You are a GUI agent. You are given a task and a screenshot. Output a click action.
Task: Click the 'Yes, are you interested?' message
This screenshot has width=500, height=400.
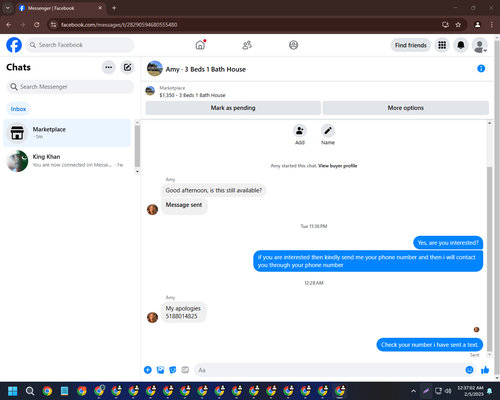pyautogui.click(x=448, y=243)
